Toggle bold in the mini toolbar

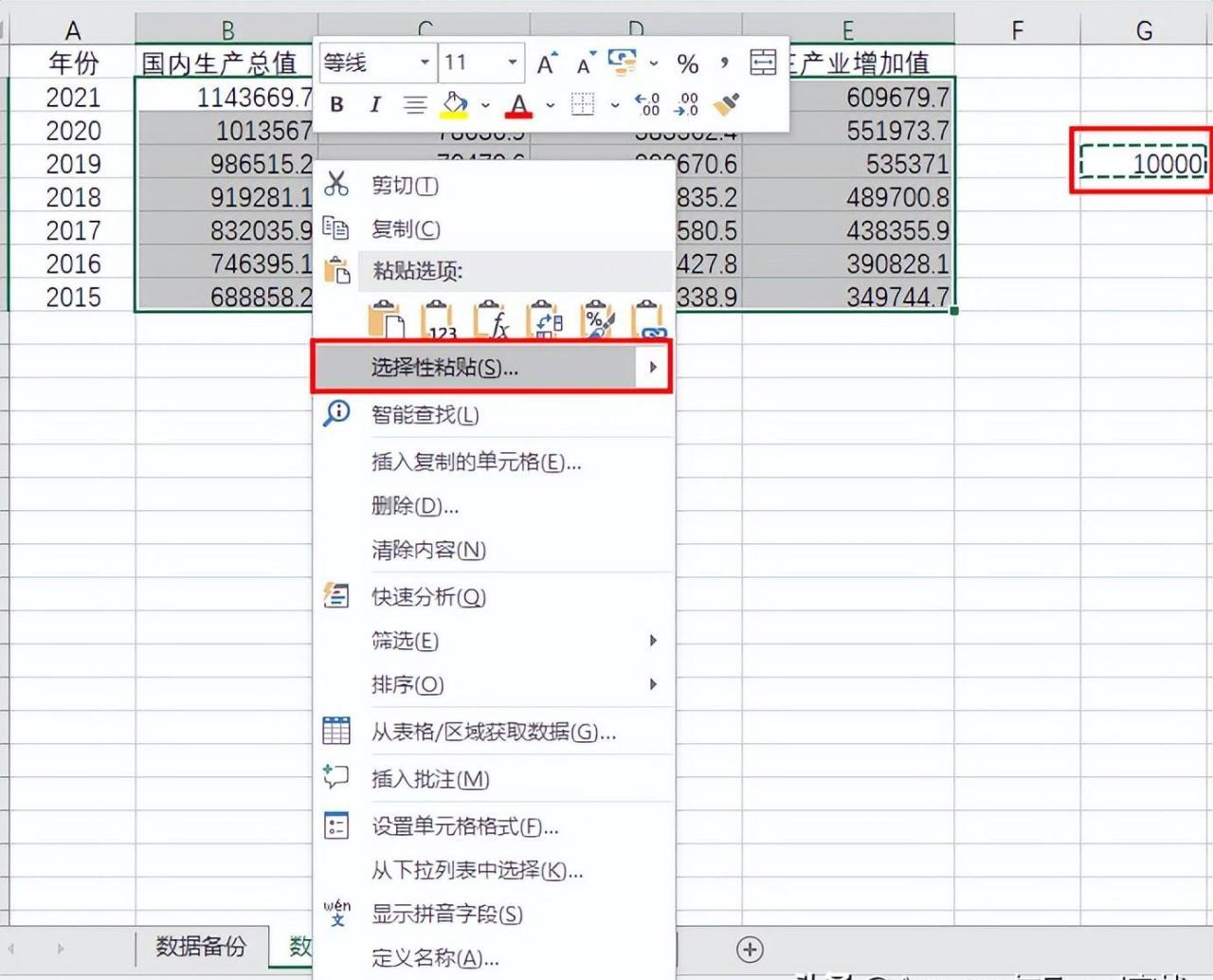tap(336, 105)
